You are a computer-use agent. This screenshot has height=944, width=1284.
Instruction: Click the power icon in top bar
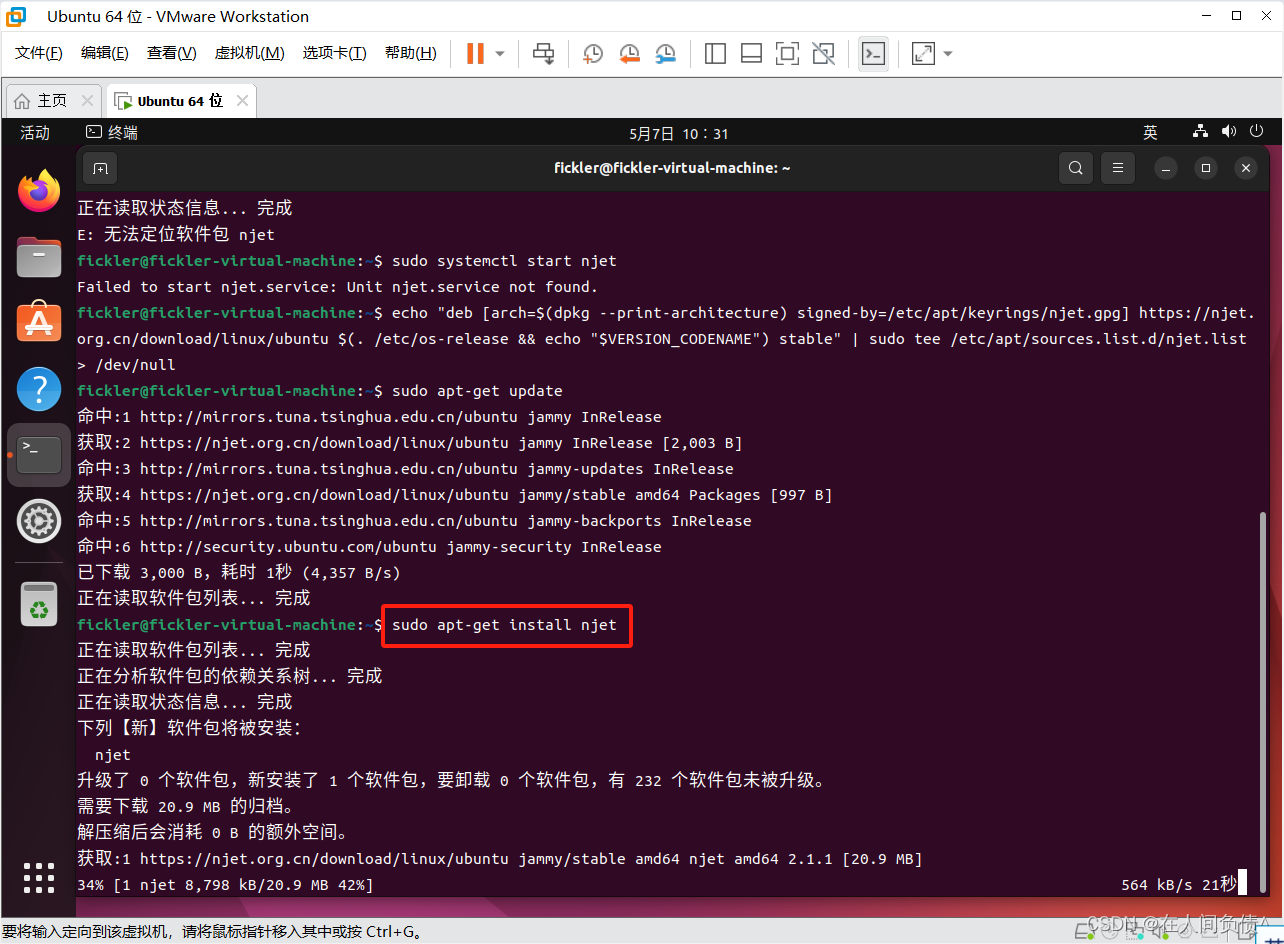click(1258, 132)
